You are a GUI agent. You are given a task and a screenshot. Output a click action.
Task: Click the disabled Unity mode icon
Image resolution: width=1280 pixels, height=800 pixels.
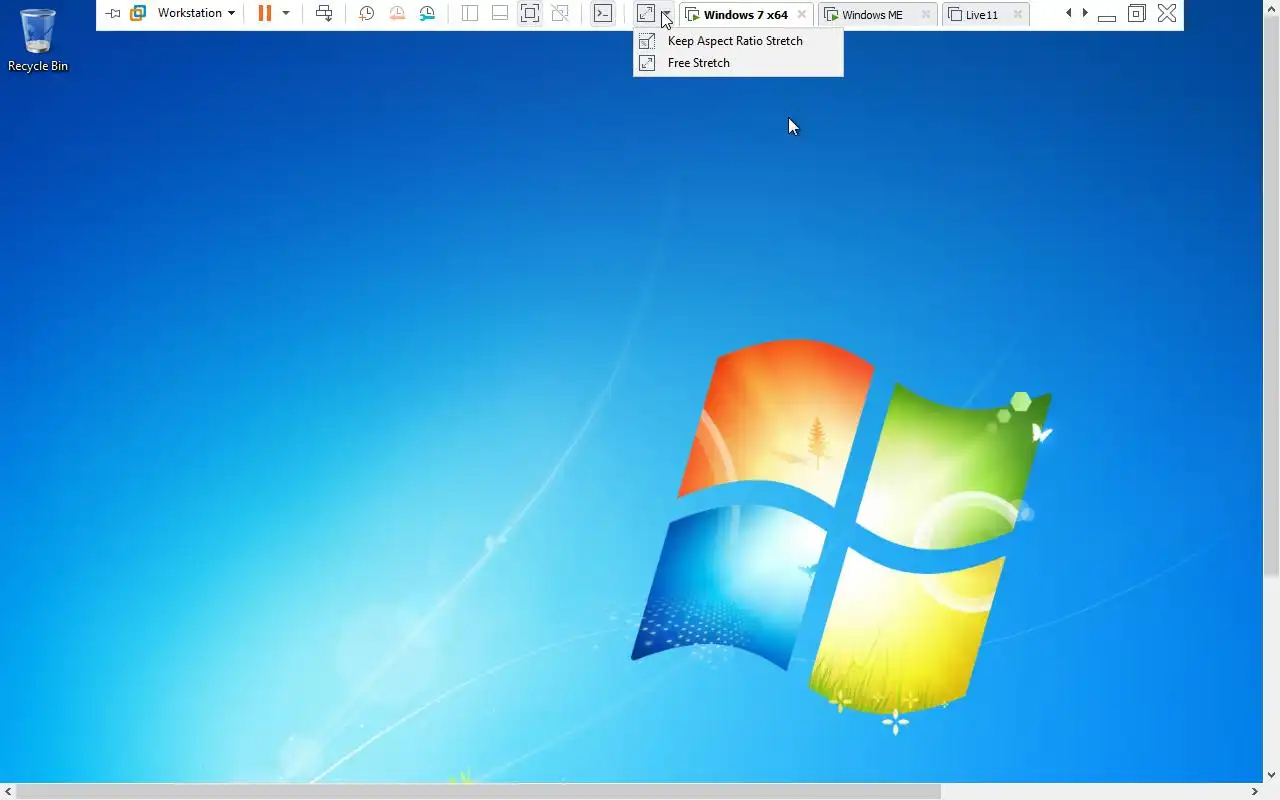[x=560, y=13]
